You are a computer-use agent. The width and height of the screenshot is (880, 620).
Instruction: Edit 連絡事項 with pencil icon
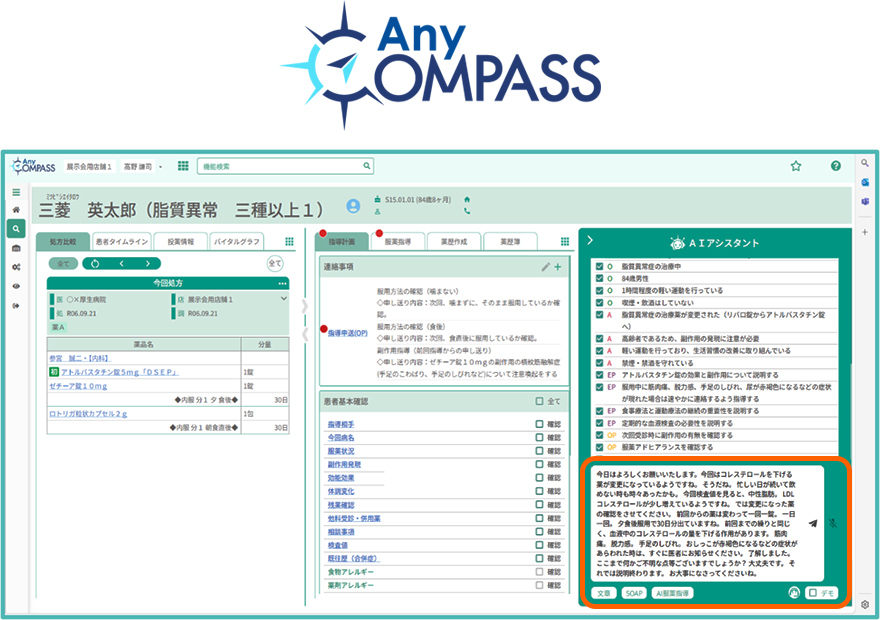click(546, 267)
